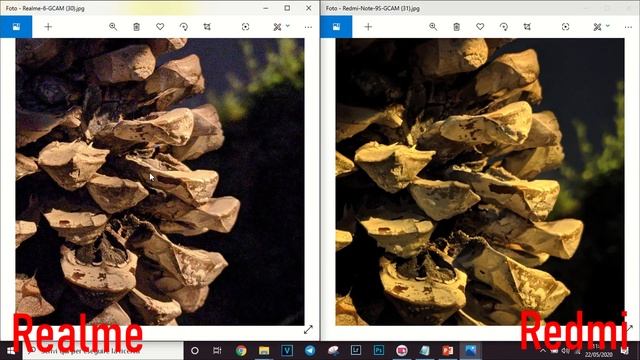The width and height of the screenshot is (640, 360).
Task: Open Photoshop from the taskbar
Action: point(379,351)
